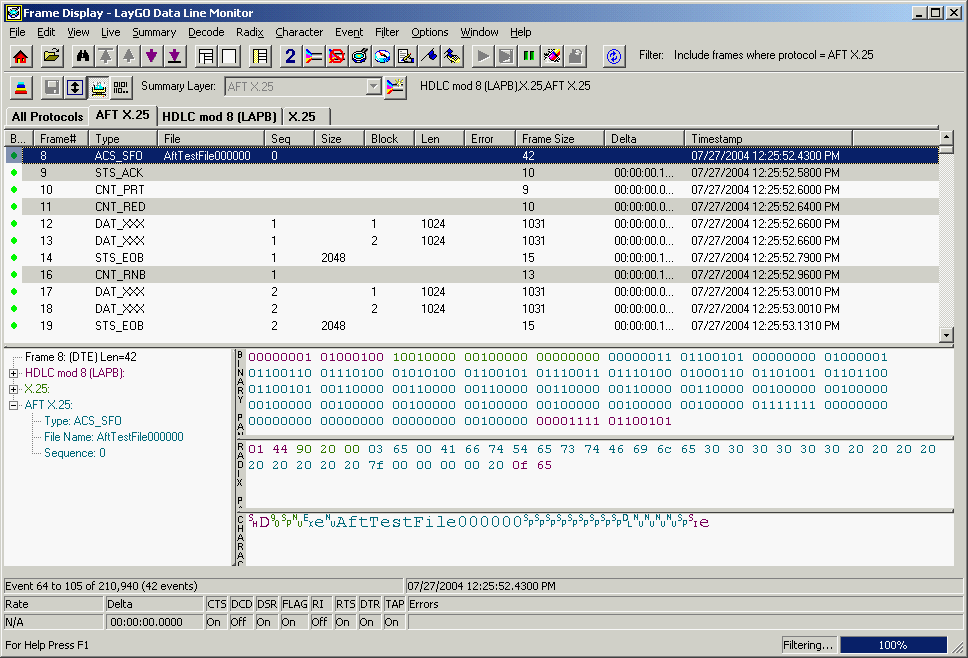This screenshot has height=658, width=968.
Task: Click the blue disc toolbar icon
Action: click(383, 56)
